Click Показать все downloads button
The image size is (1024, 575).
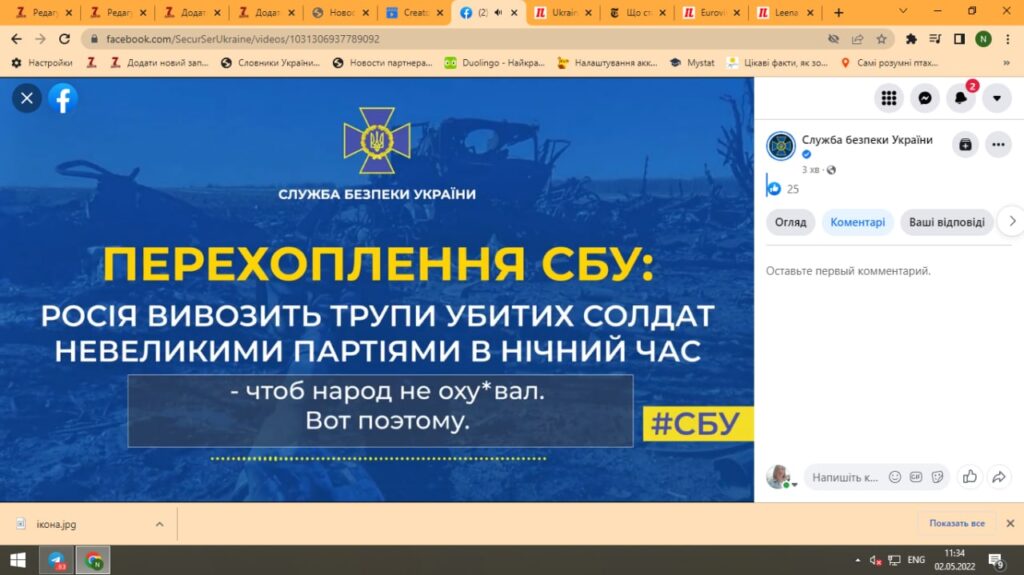pos(956,523)
